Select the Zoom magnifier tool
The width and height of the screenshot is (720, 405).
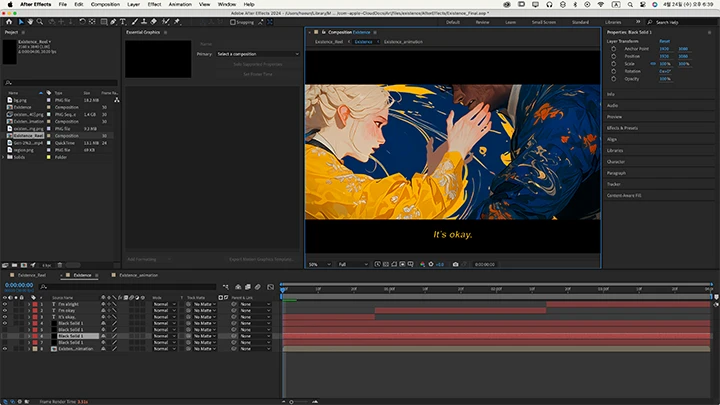(40, 22)
